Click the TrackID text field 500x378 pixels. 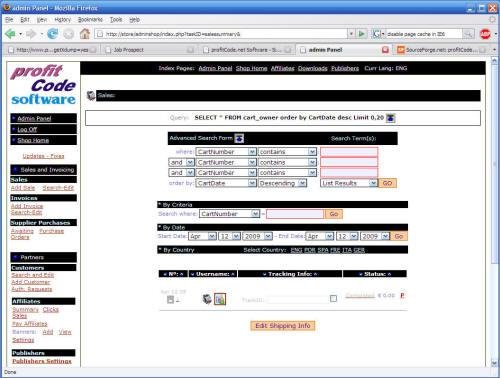(298, 299)
